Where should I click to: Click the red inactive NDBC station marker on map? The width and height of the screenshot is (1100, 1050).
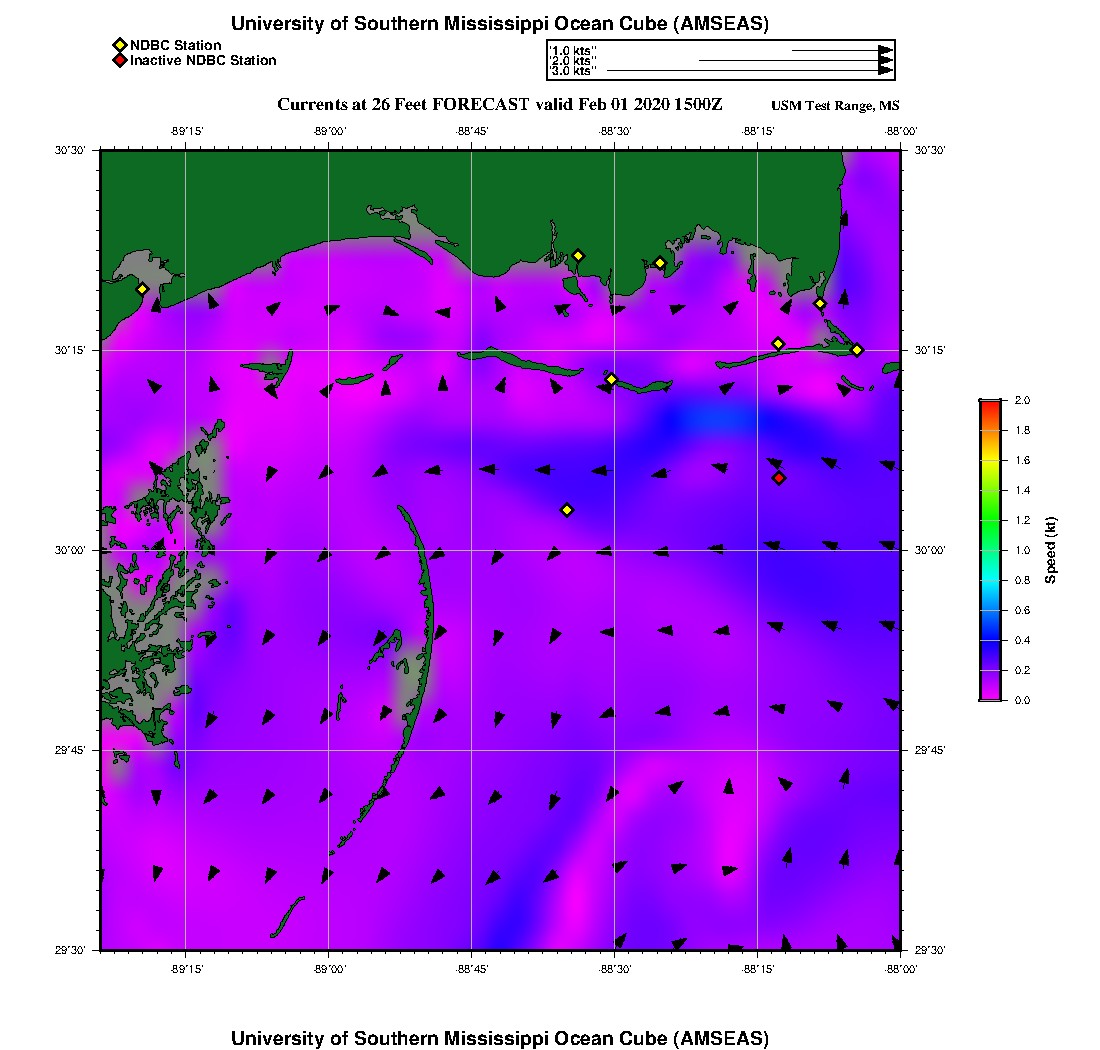[x=779, y=478]
